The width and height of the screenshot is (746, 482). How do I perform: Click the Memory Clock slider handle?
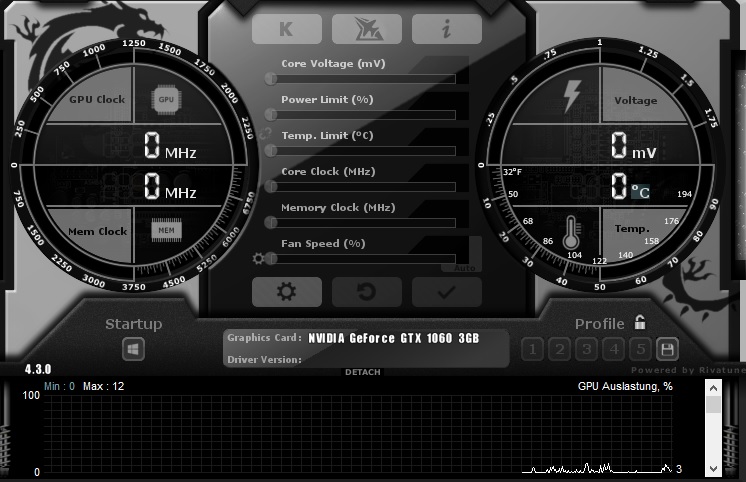271,223
